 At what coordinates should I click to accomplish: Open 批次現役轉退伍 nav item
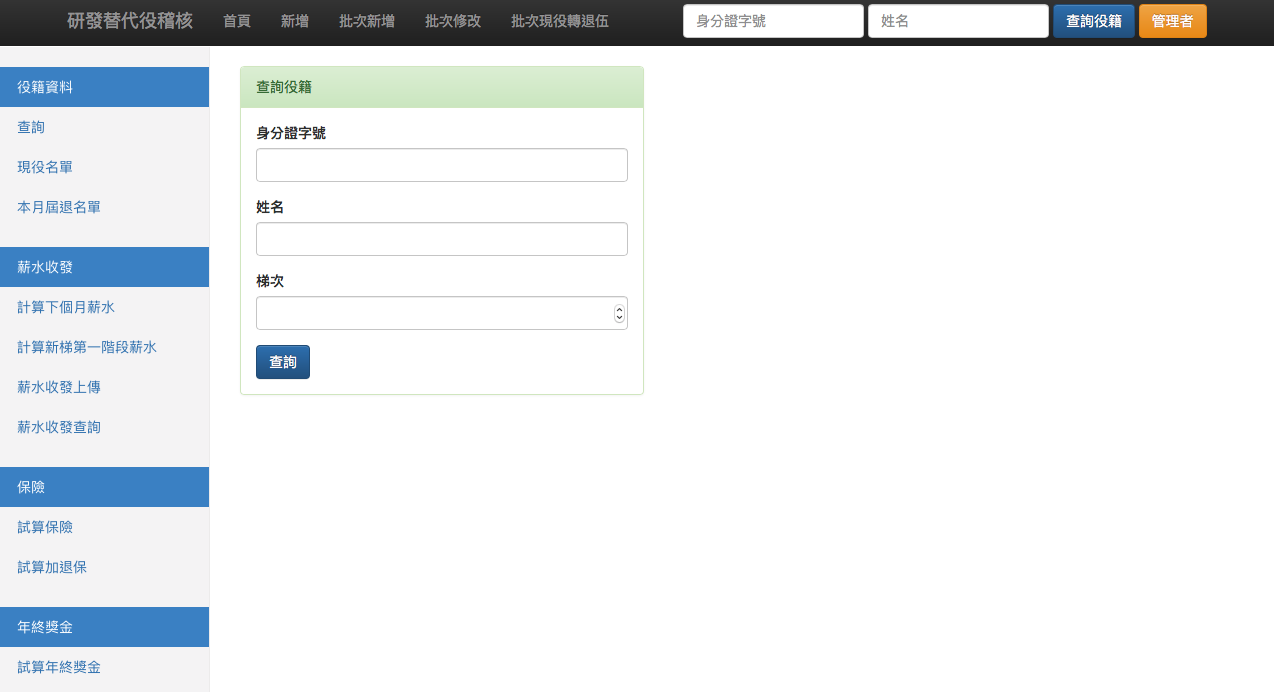click(x=560, y=21)
